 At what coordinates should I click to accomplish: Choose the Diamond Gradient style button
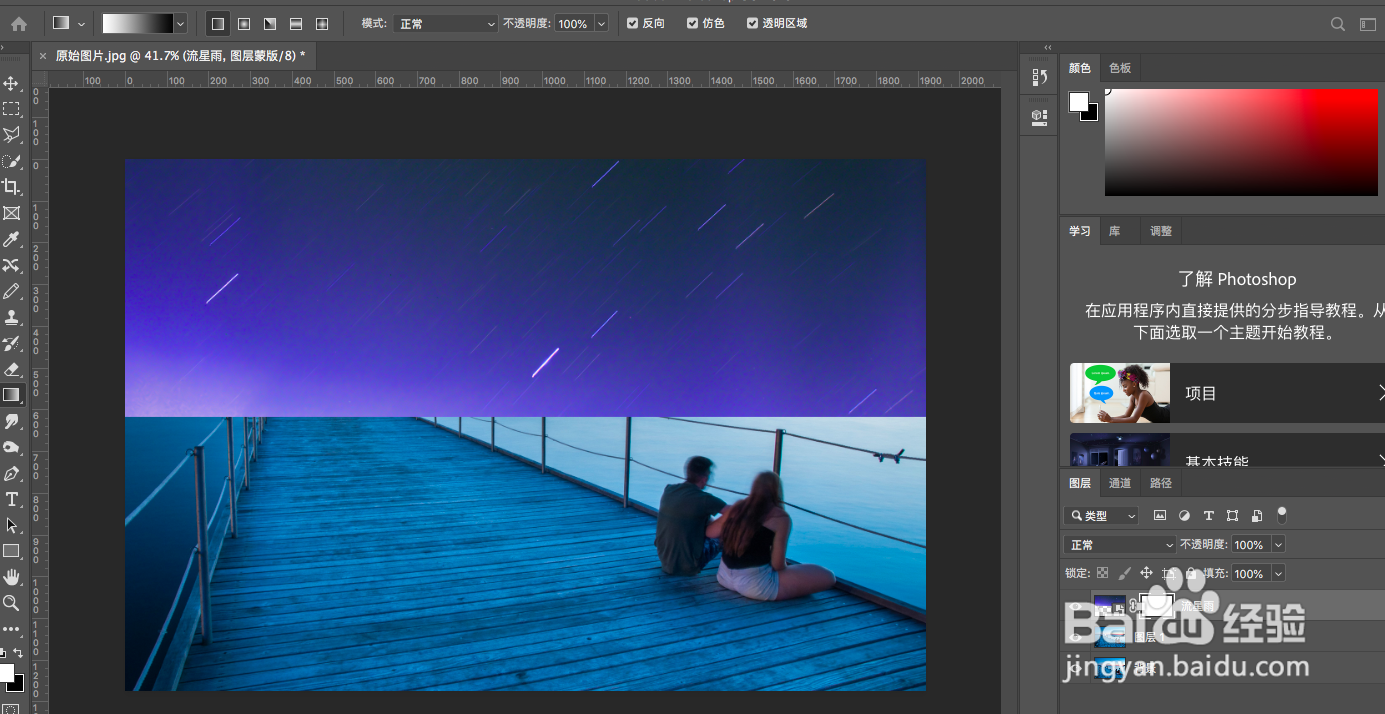pos(322,23)
